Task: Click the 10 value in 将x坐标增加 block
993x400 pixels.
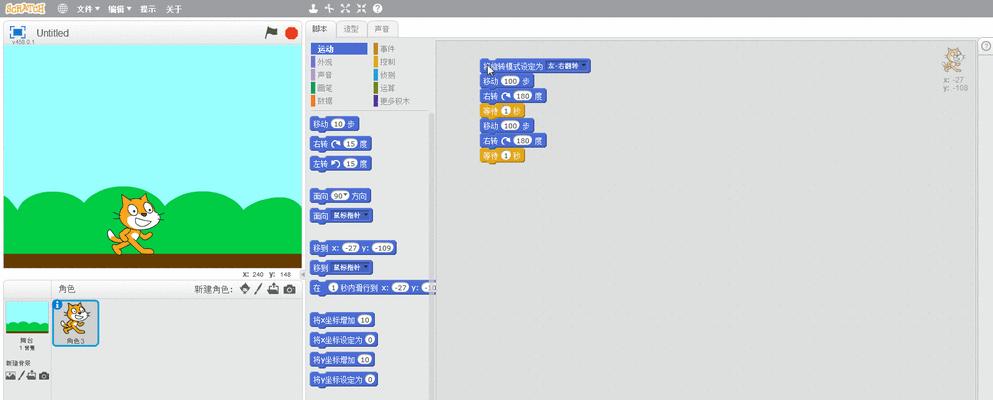Action: pos(365,320)
